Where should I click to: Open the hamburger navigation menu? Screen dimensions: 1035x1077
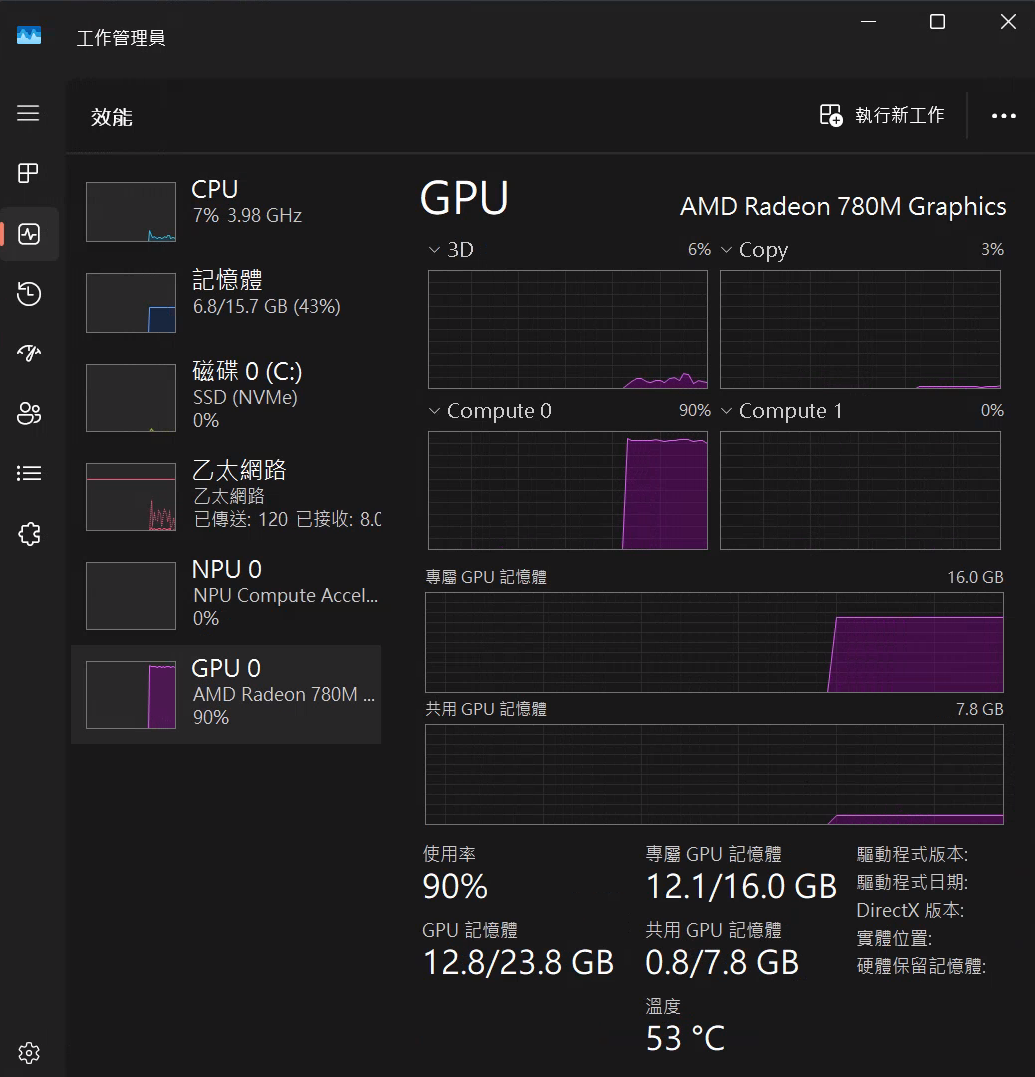(x=28, y=113)
